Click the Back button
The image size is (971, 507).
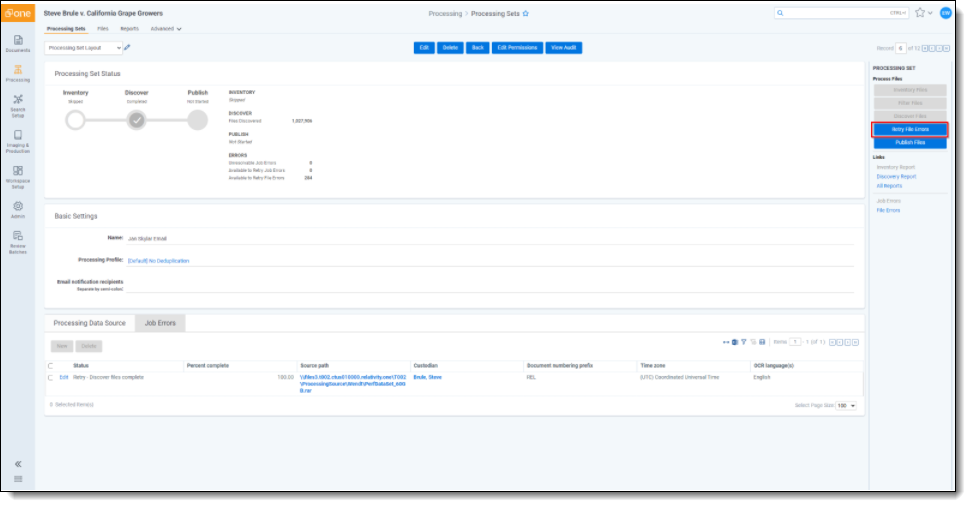click(477, 48)
